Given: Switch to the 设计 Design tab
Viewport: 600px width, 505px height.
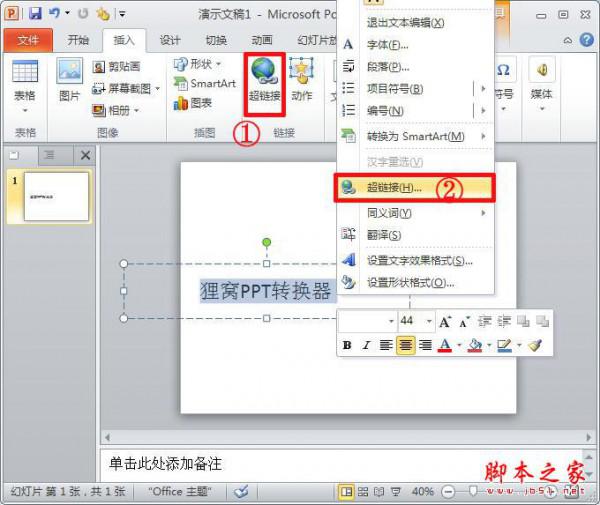Looking at the screenshot, I should (170, 40).
